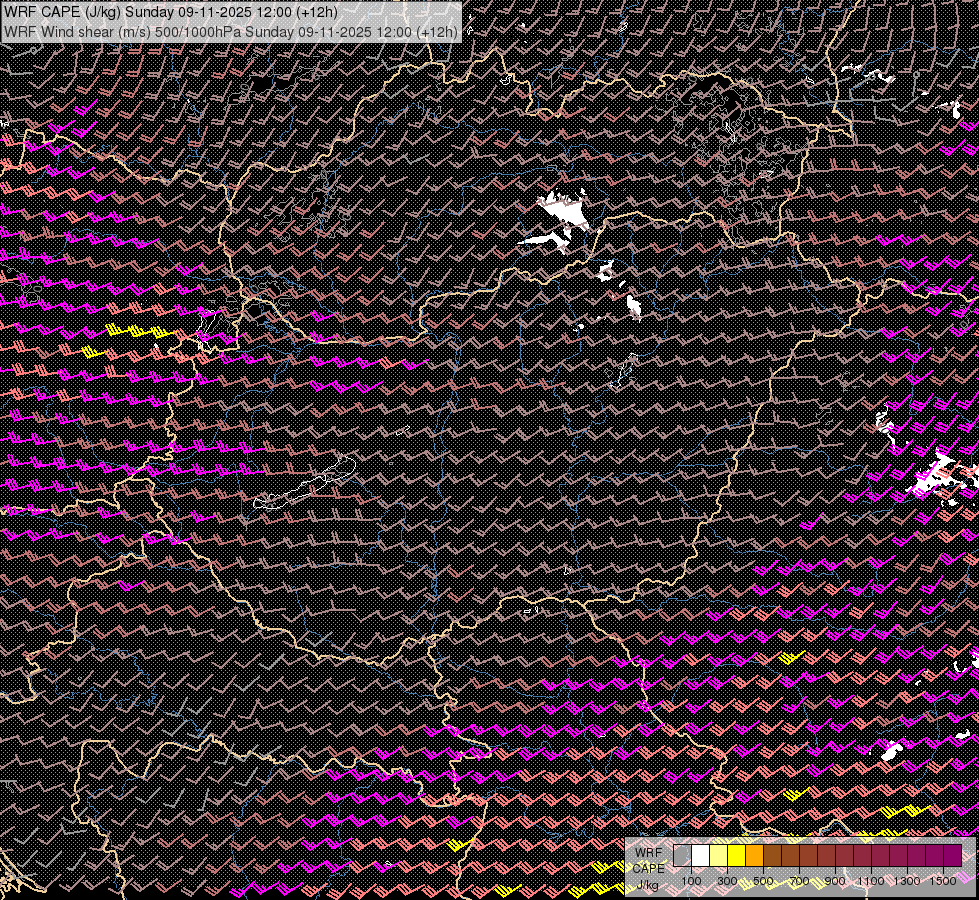This screenshot has height=900, width=979.
Task: Click the 500 label under the legend
Action: [763, 881]
